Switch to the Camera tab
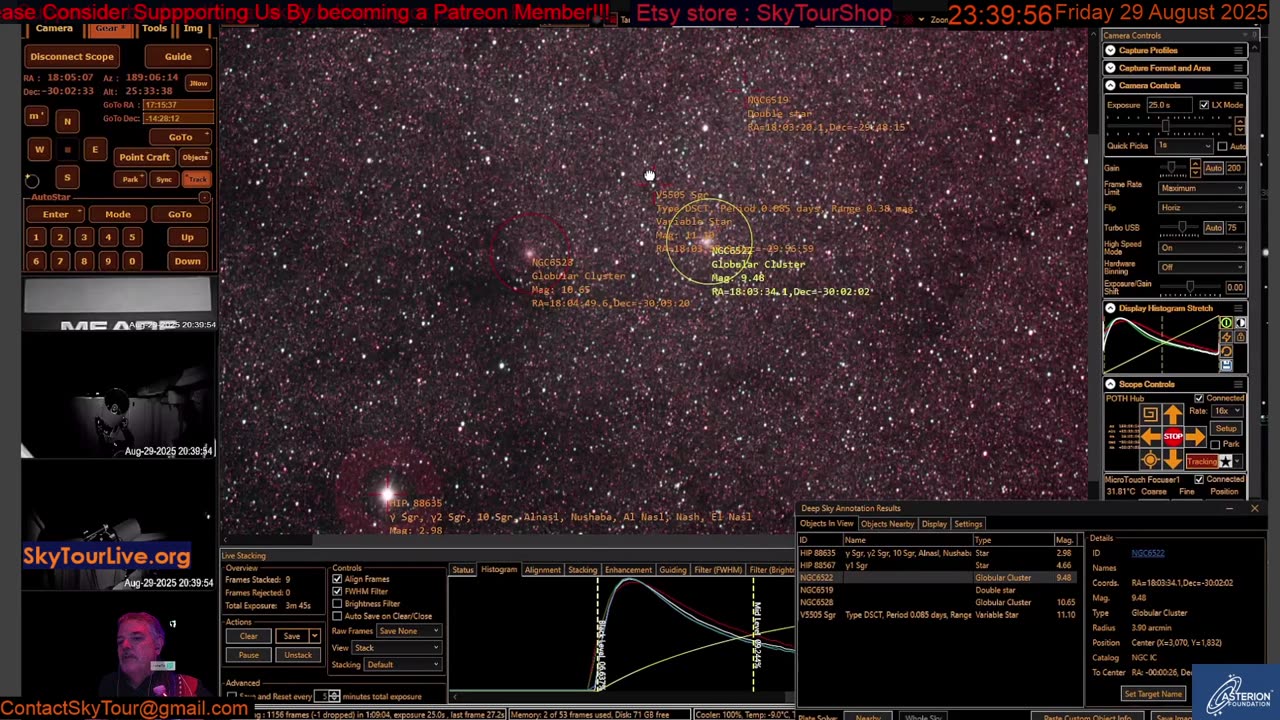This screenshot has width=1280, height=720. (x=54, y=28)
